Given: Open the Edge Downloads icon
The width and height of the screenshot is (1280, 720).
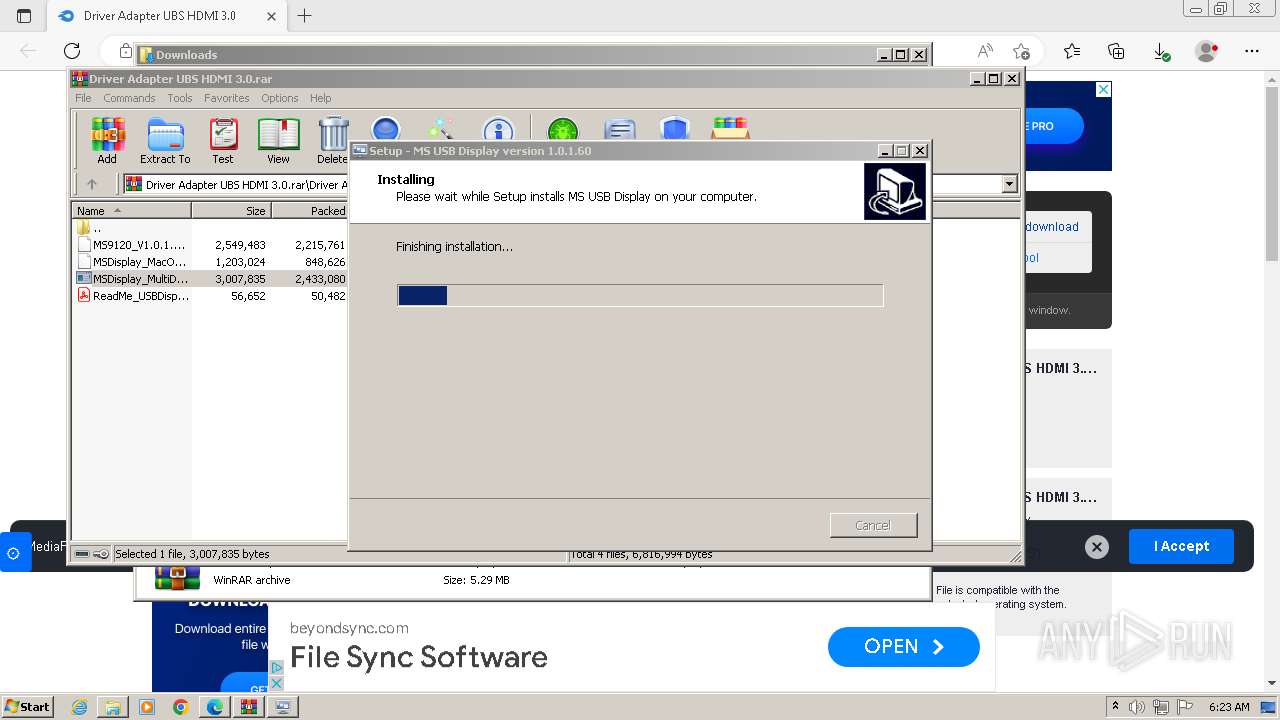Looking at the screenshot, I should tap(1161, 51).
